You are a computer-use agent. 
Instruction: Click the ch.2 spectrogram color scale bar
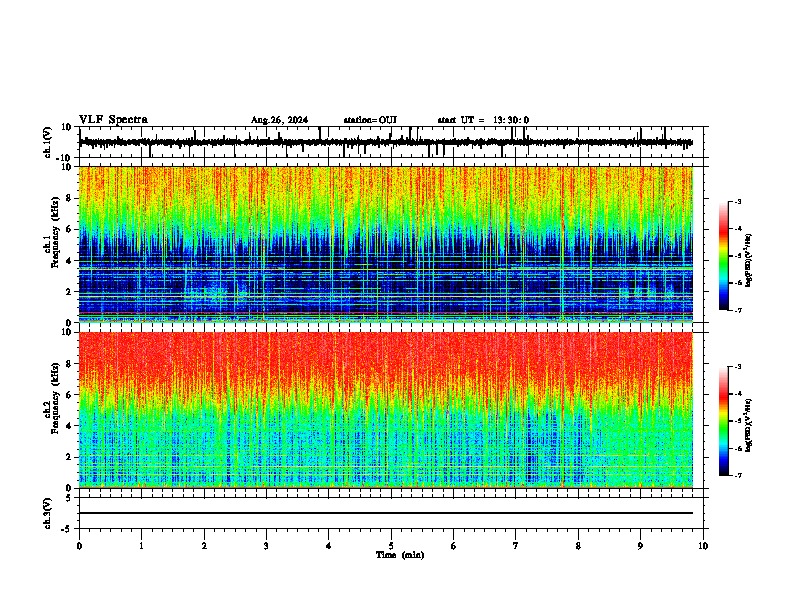[x=724, y=421]
